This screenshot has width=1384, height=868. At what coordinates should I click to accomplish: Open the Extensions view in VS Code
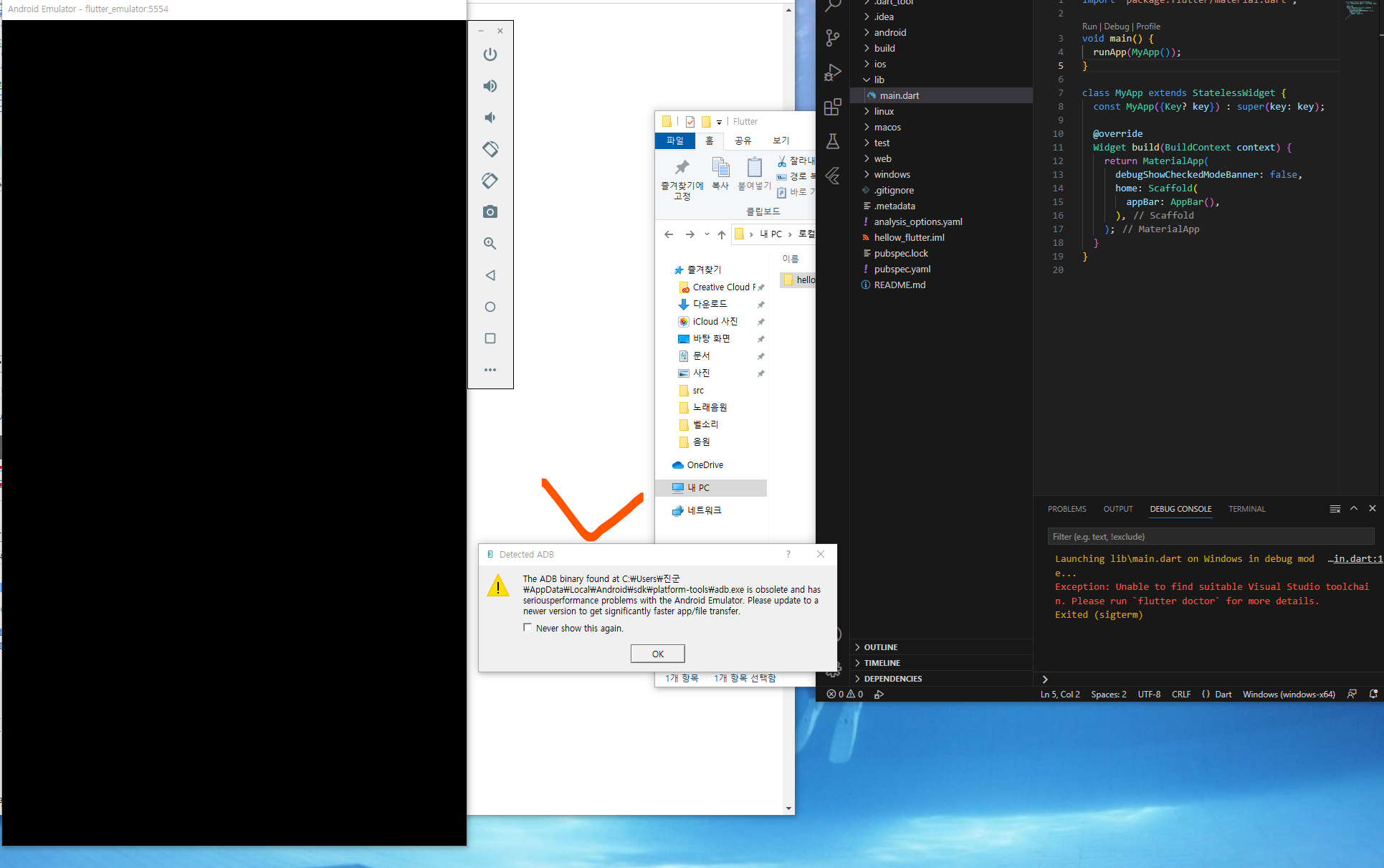[833, 107]
